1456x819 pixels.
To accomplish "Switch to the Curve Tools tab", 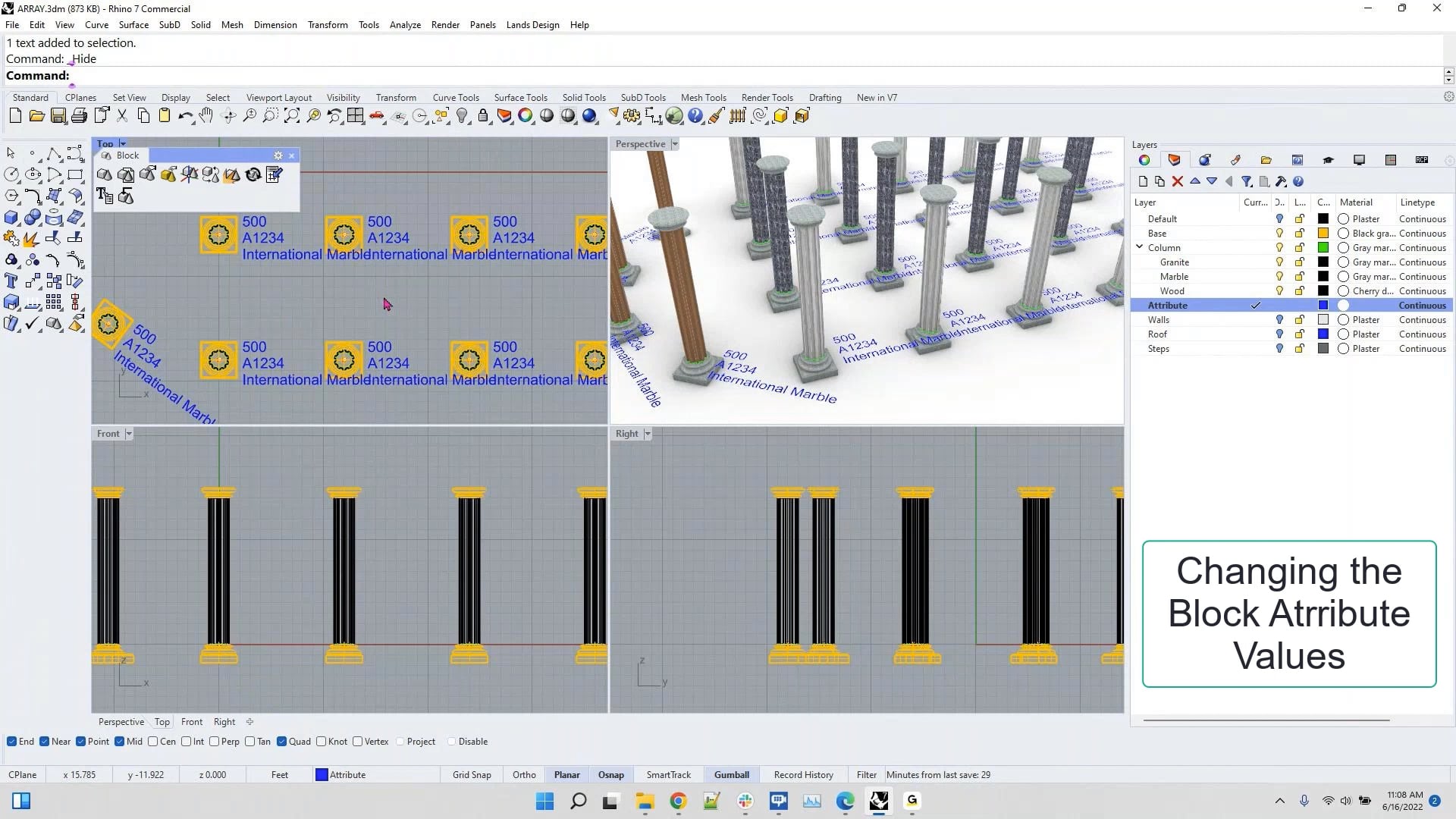I will click(455, 97).
